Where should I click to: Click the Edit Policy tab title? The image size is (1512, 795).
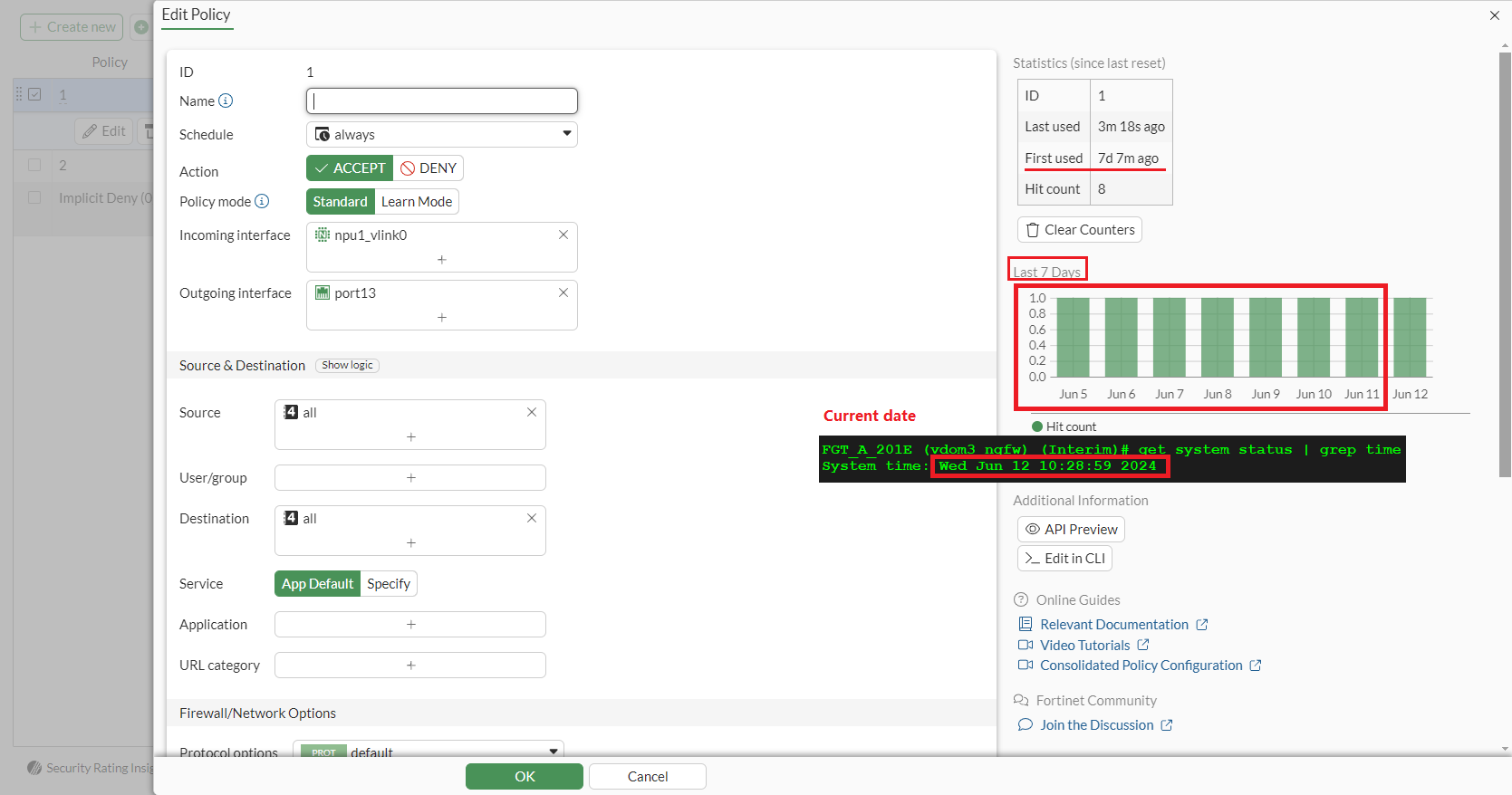197,14
